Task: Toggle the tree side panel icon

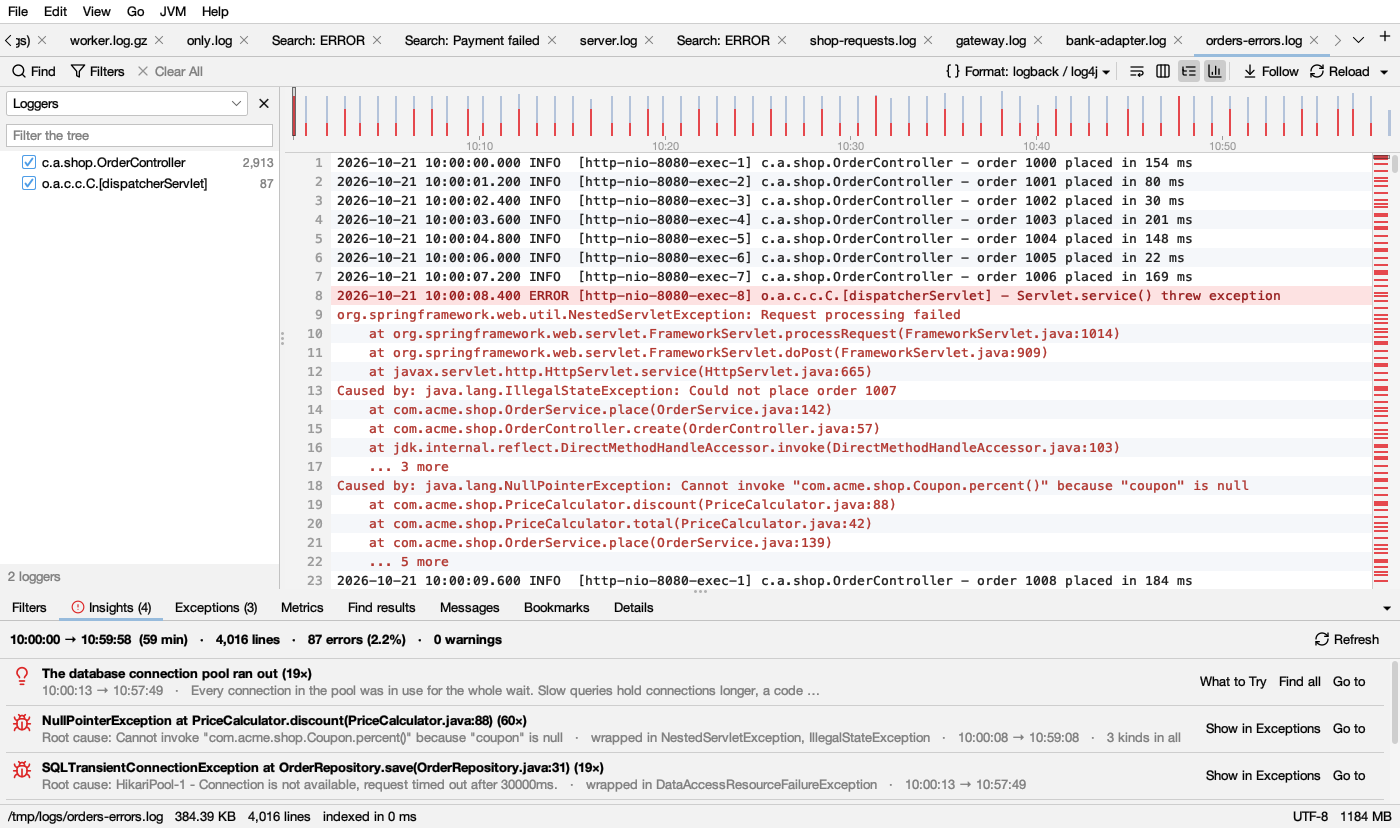Action: [1188, 71]
